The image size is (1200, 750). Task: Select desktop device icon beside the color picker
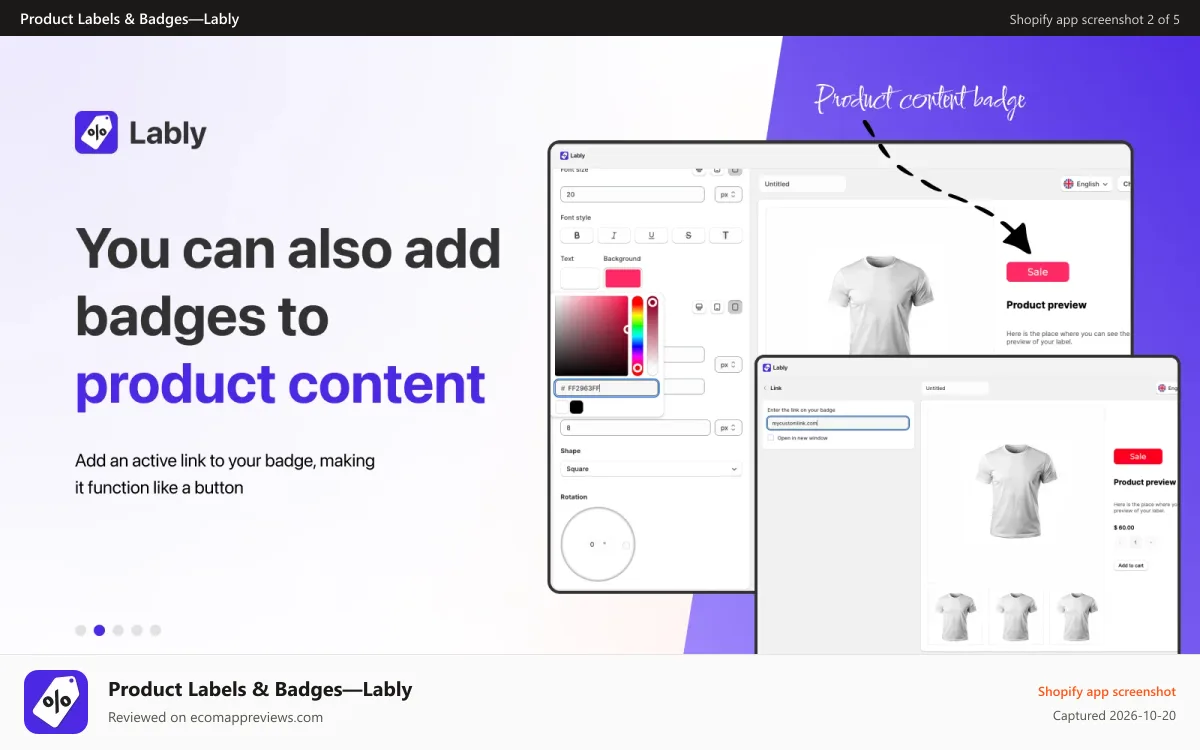[x=699, y=307]
